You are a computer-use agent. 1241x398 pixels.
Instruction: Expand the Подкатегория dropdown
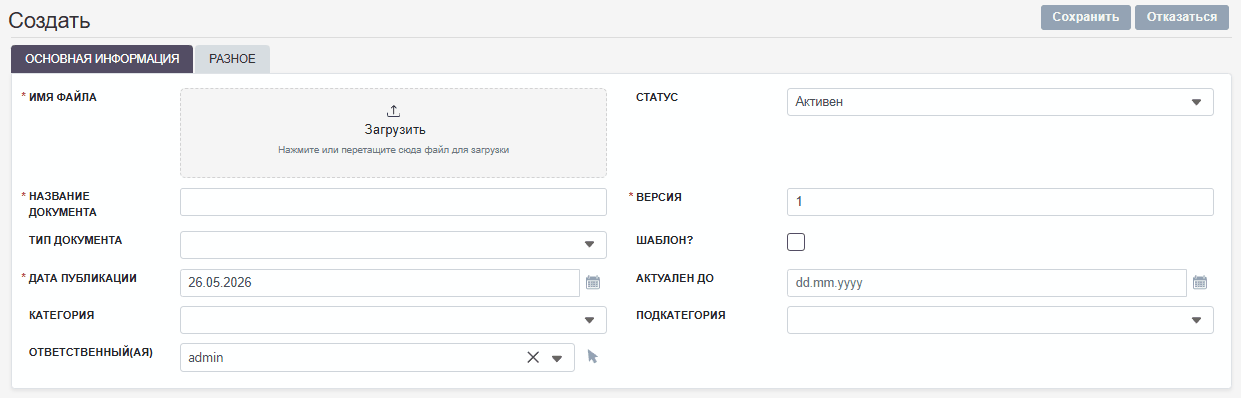(1000, 320)
